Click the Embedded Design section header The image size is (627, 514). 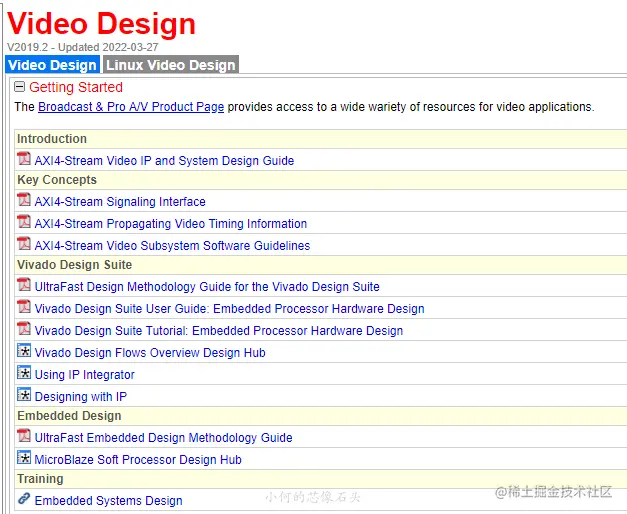(321, 416)
